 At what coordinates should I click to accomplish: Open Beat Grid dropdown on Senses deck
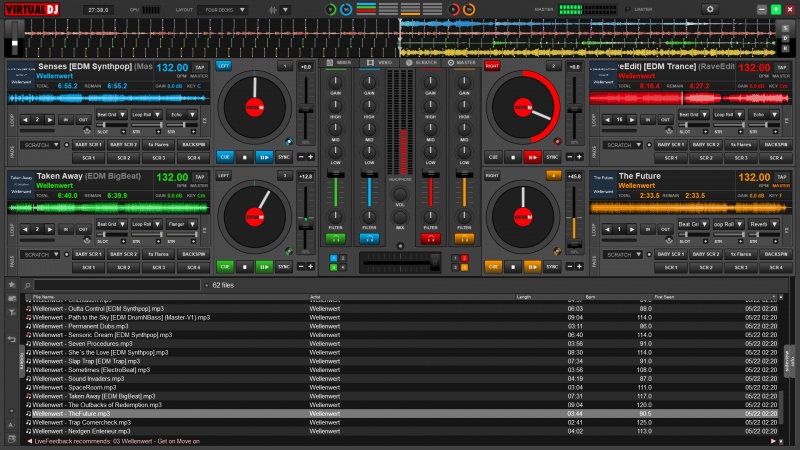coord(111,115)
